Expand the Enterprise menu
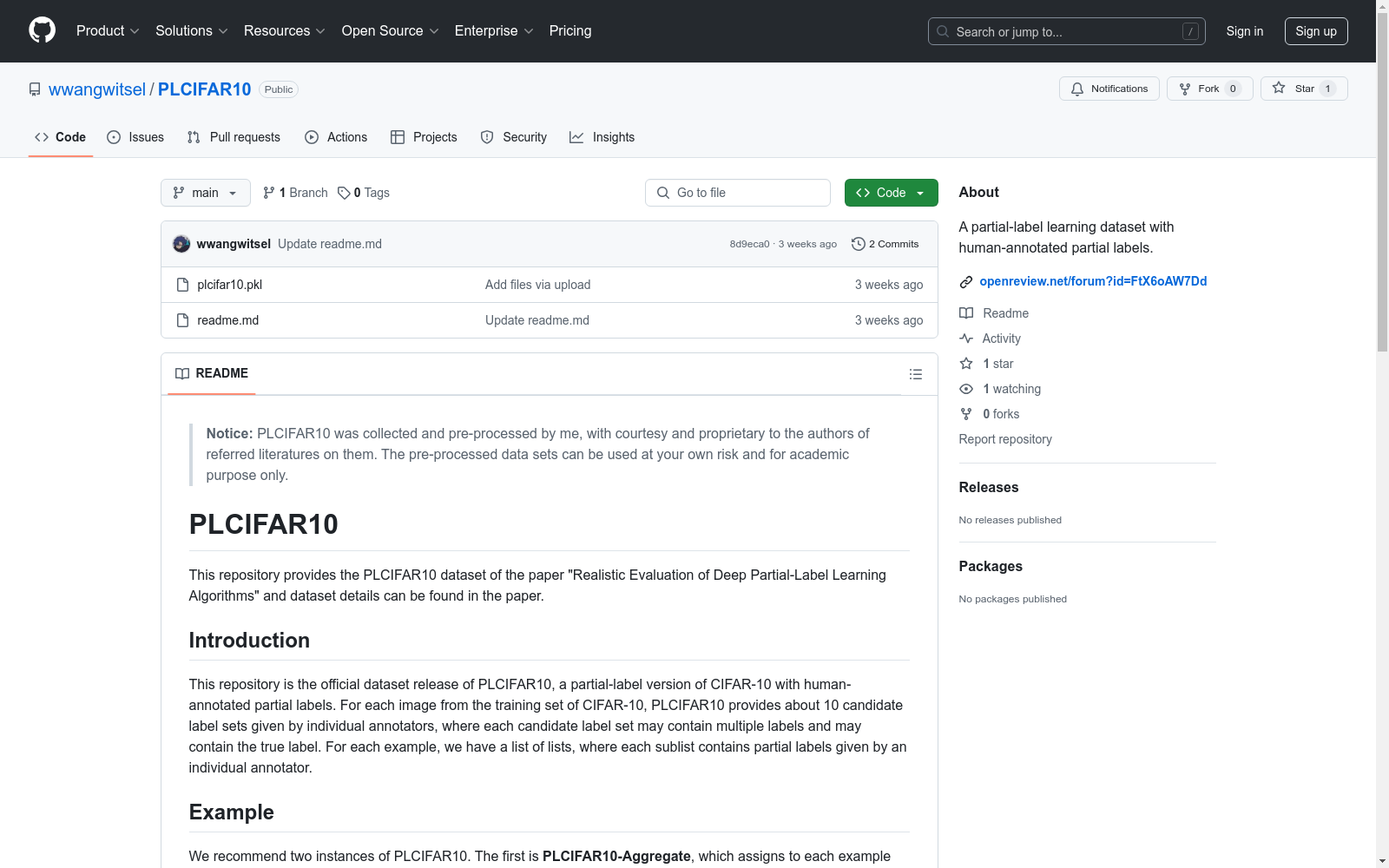The image size is (1389, 868). click(x=494, y=31)
